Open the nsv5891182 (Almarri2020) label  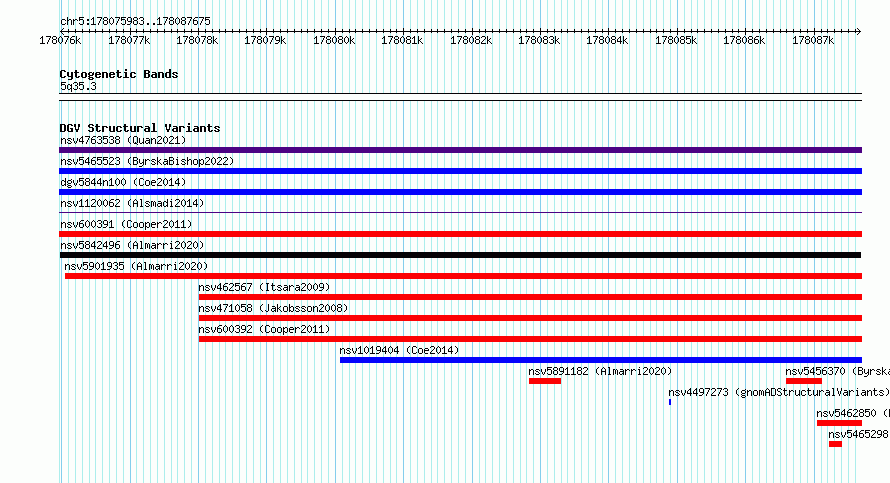pyautogui.click(x=600, y=371)
